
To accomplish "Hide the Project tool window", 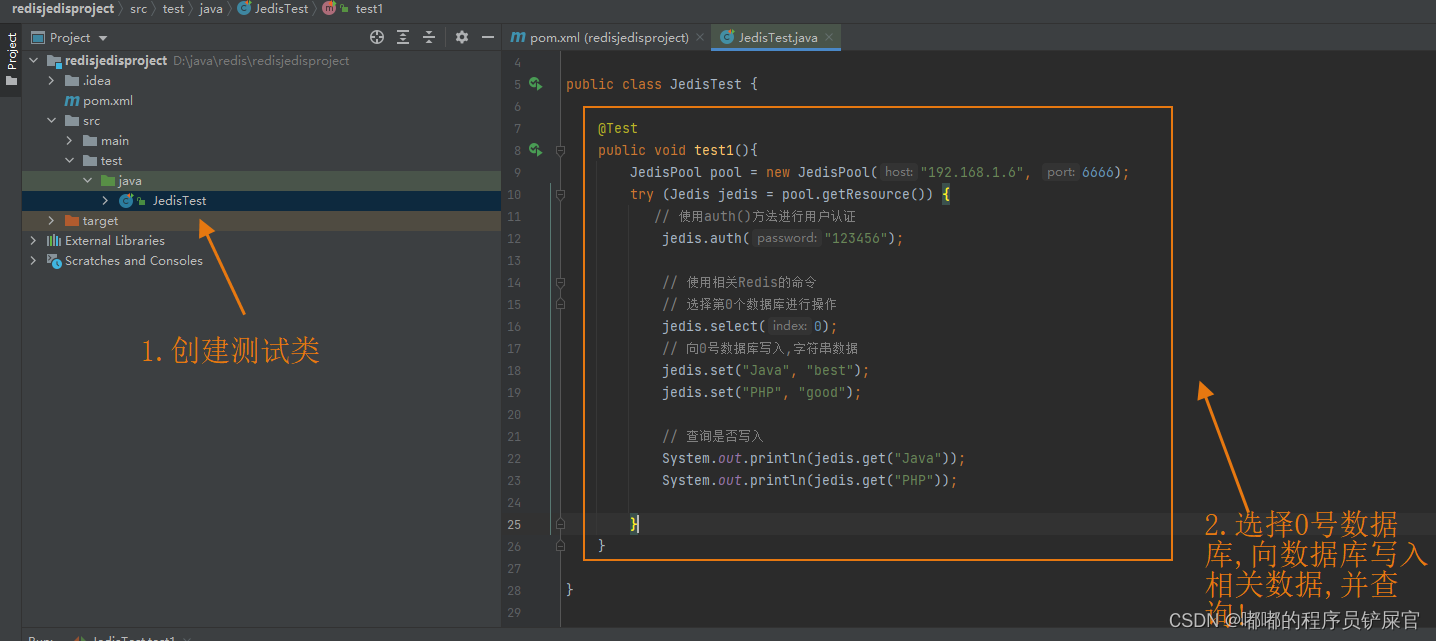I will point(488,37).
